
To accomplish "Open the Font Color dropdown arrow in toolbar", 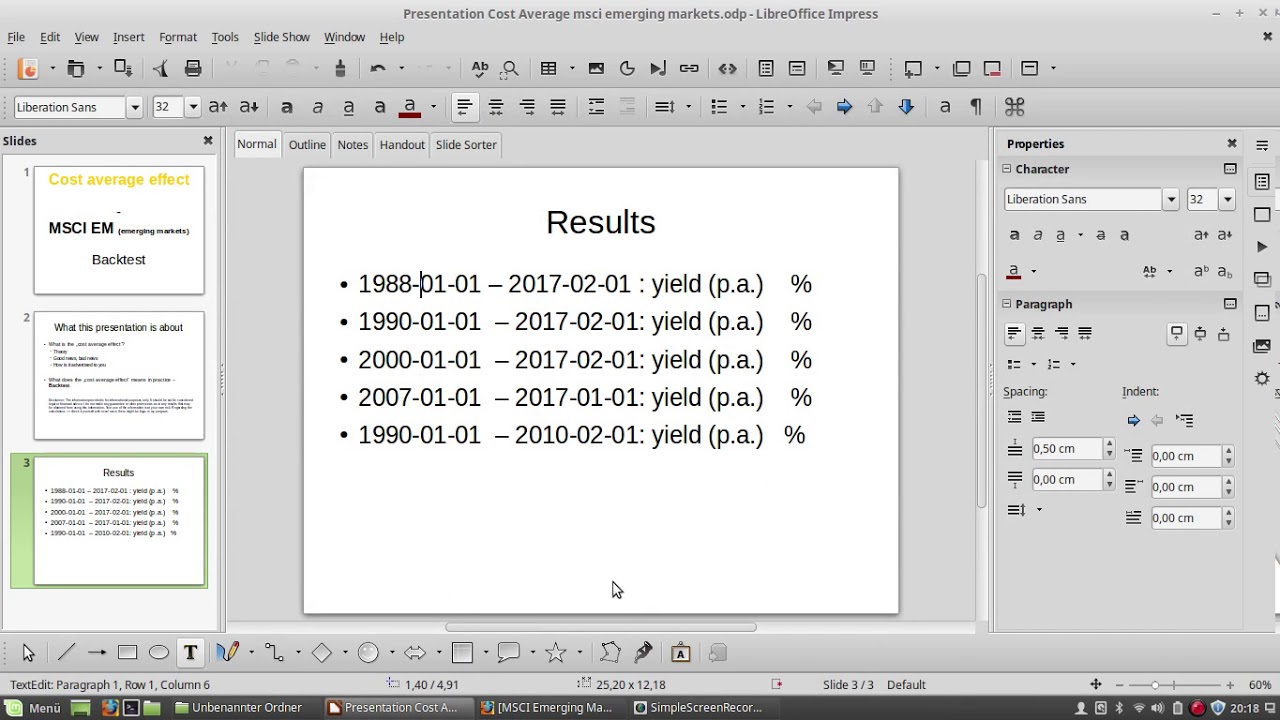I will 433,107.
